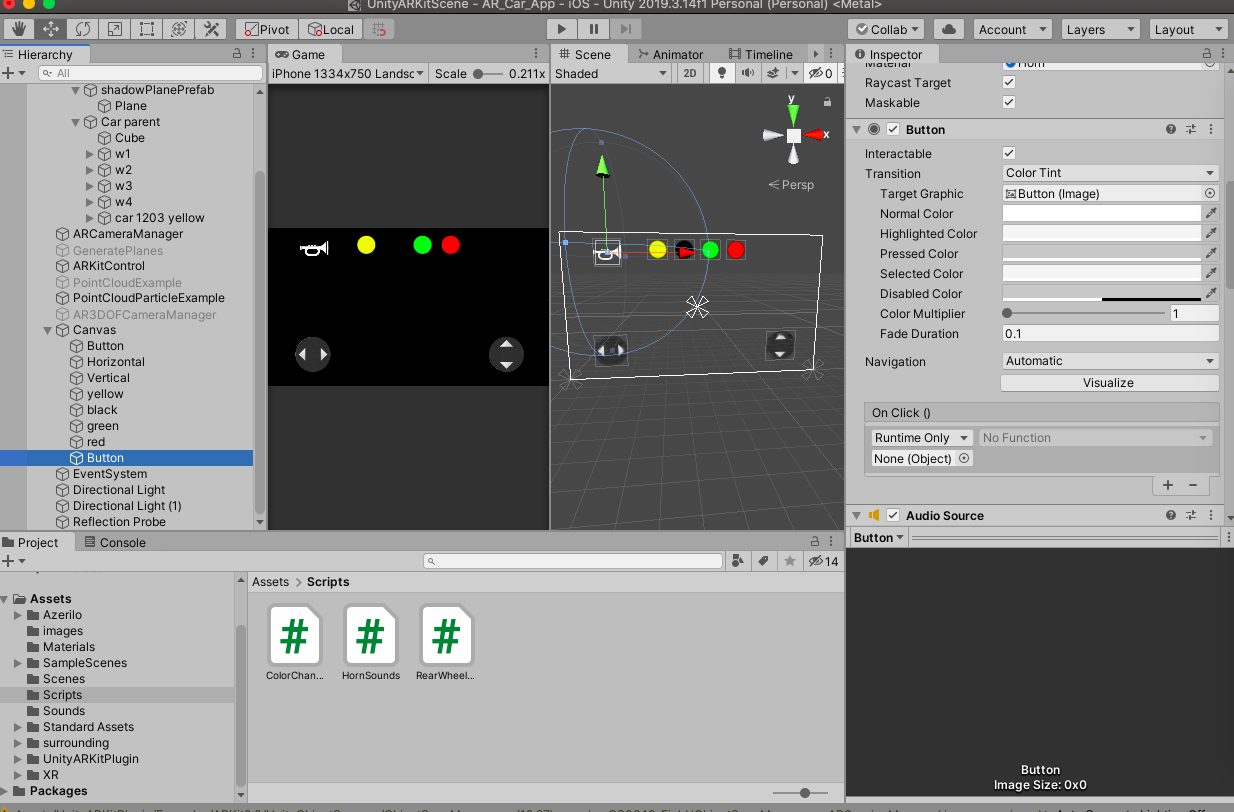This screenshot has height=812, width=1234.
Task: Uncheck Raycast Target checkbox
Action: tap(1009, 82)
